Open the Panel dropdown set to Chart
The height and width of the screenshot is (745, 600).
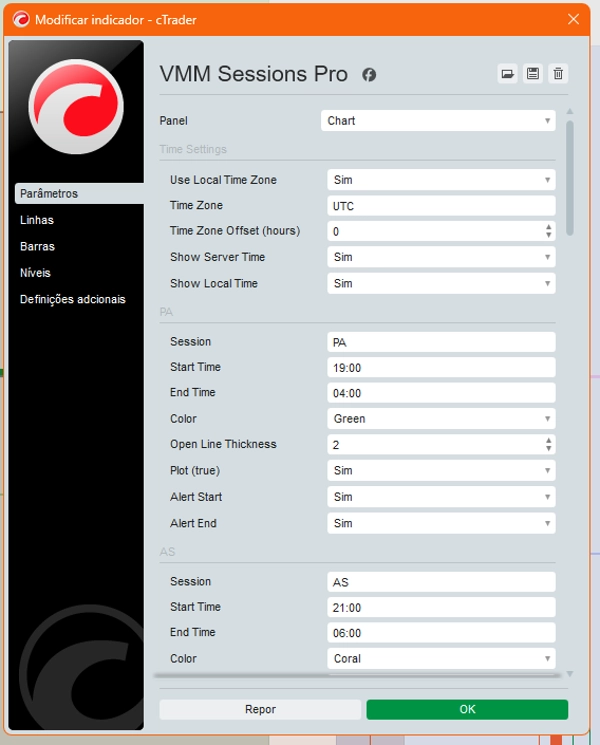(x=438, y=121)
